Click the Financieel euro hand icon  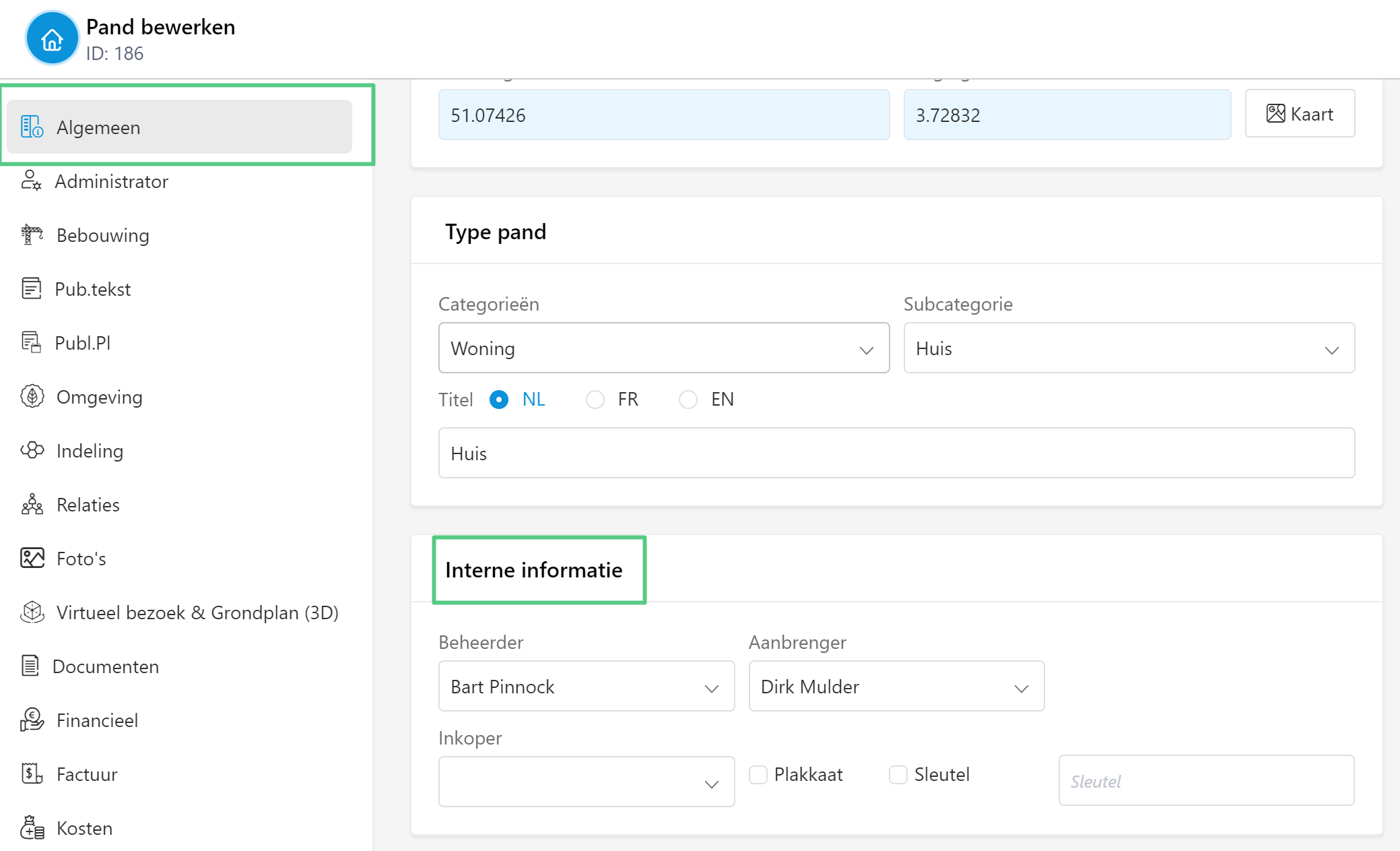coord(32,720)
